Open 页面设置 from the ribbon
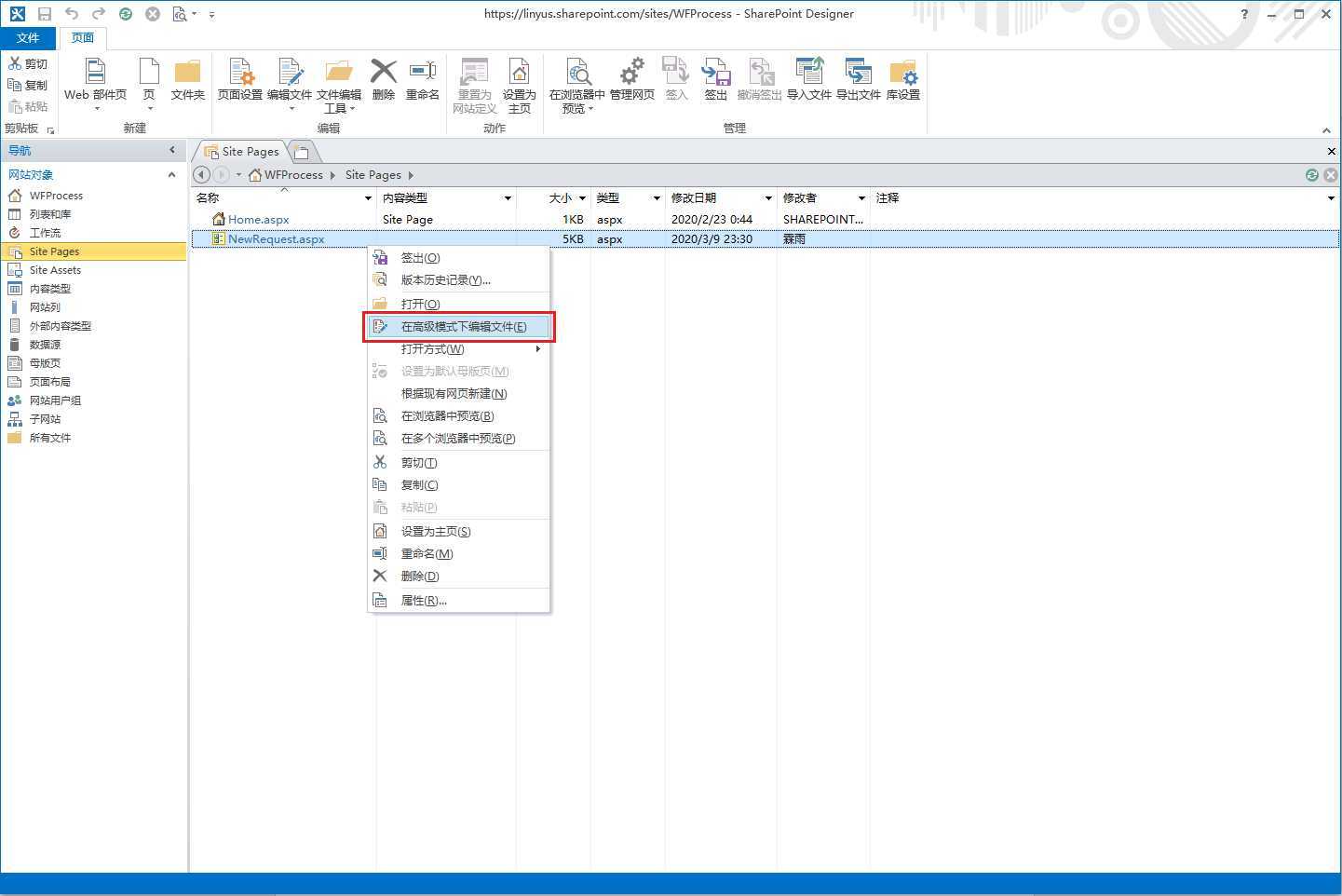 click(x=240, y=80)
